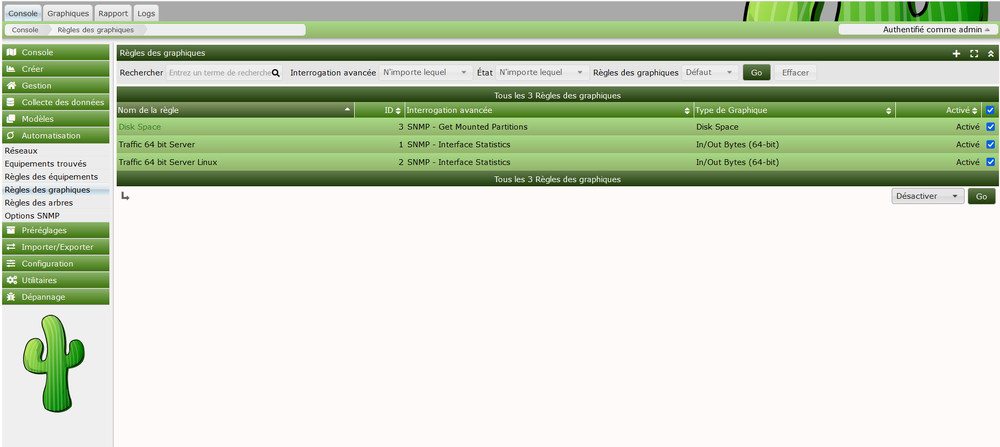
Task: Click the Importer/Exporter arrows icon
Action: tap(11, 247)
